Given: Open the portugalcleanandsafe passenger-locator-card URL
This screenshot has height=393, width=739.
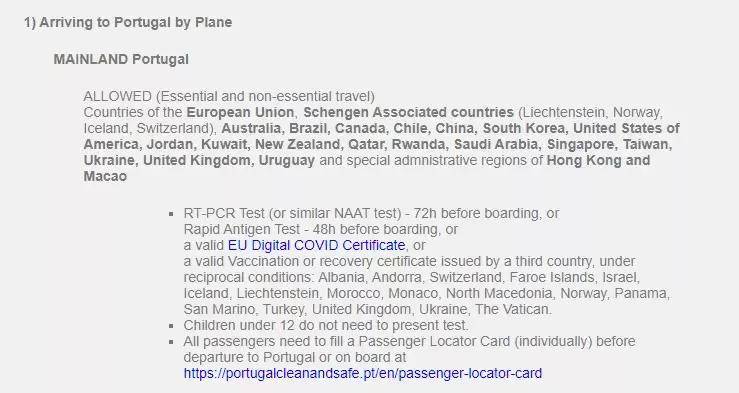Looking at the screenshot, I should point(363,374).
